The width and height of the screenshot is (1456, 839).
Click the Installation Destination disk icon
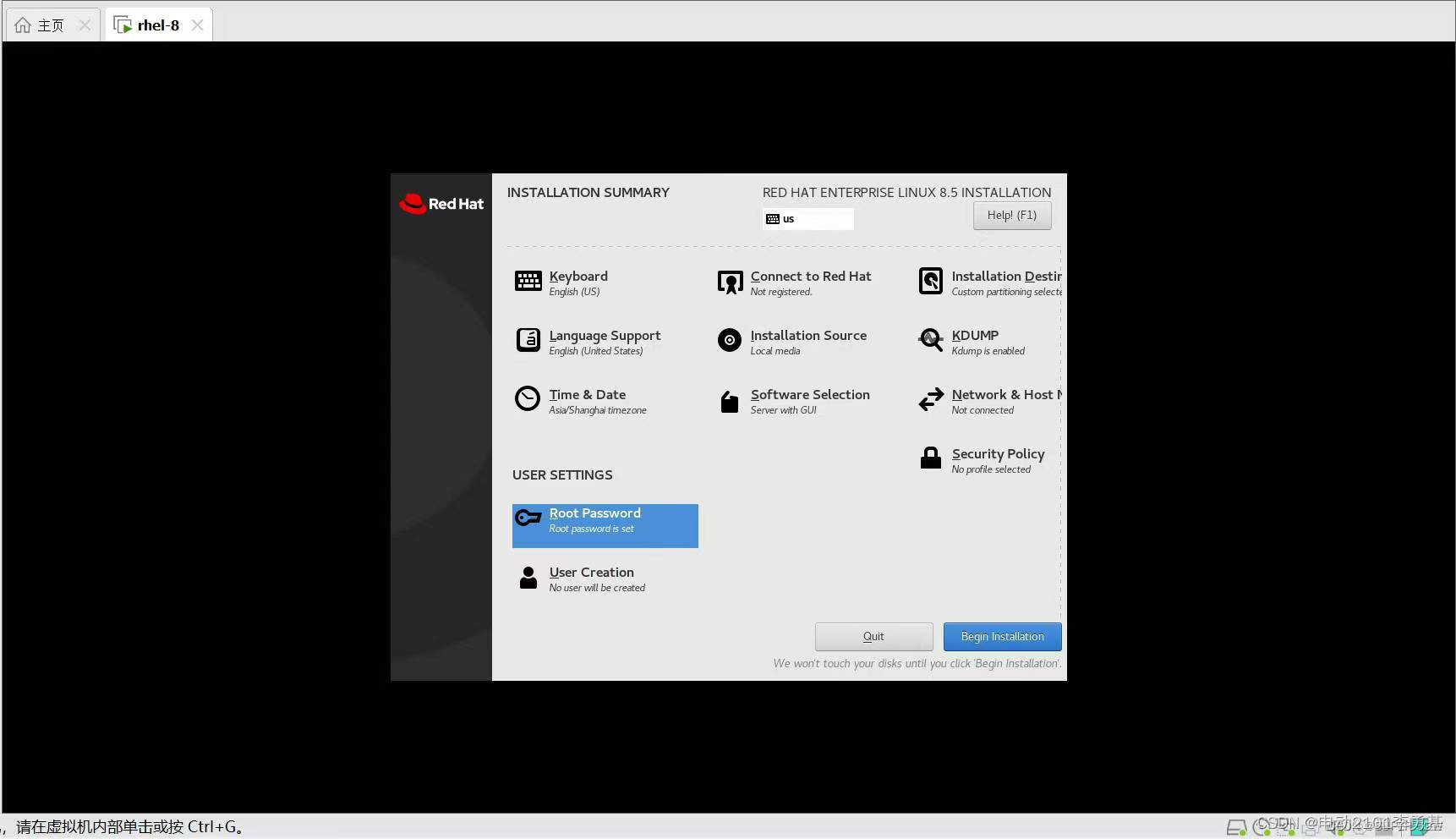pyautogui.click(x=931, y=281)
